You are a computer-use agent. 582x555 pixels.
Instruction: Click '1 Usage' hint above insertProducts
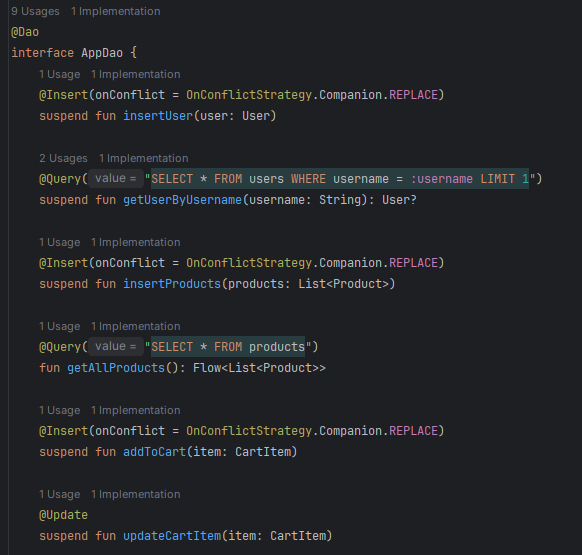pos(60,242)
